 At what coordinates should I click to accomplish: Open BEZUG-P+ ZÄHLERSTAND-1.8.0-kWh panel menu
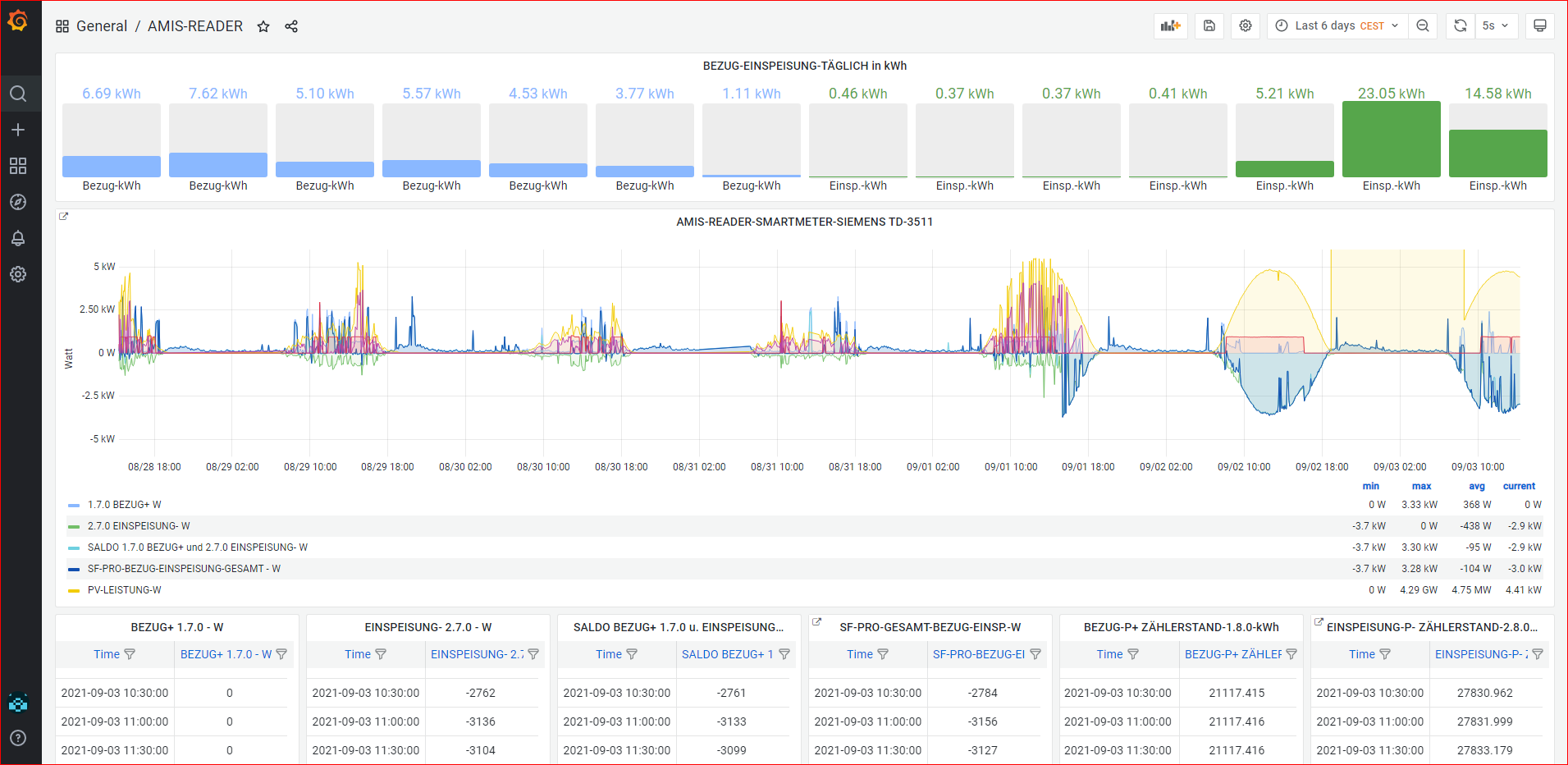[x=1182, y=627]
